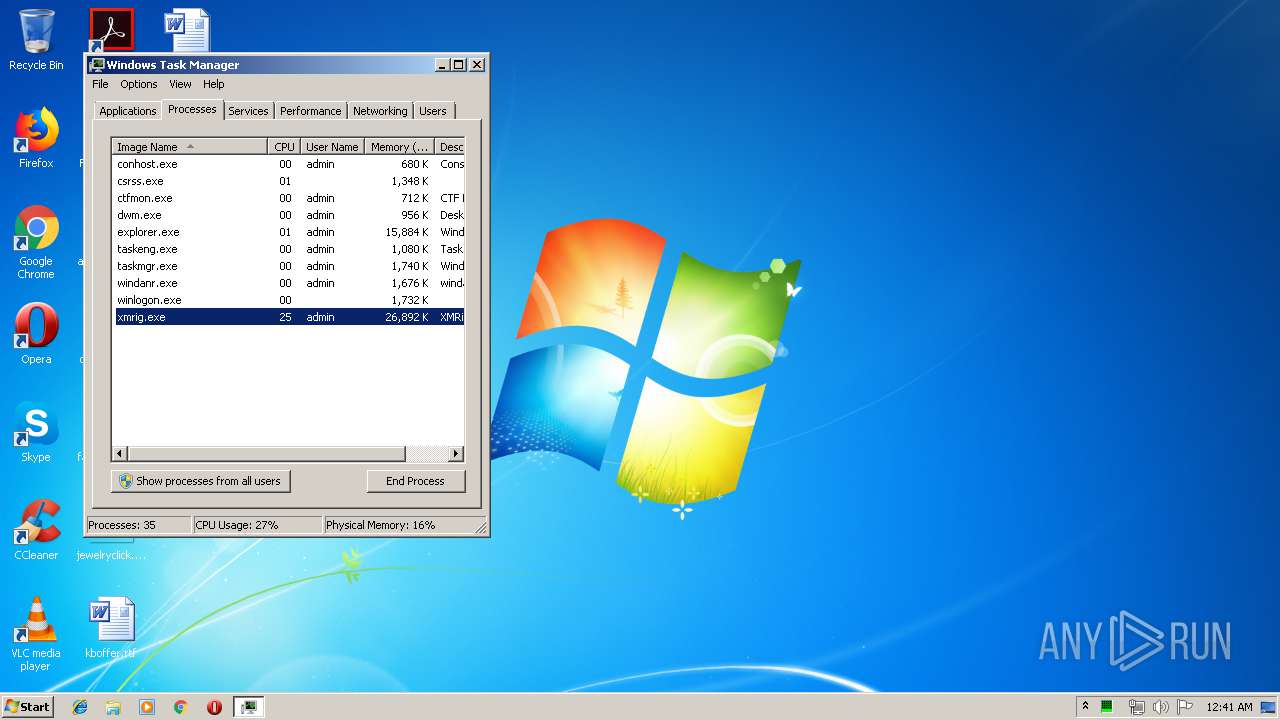Select the explorer.exe process row

(x=288, y=232)
